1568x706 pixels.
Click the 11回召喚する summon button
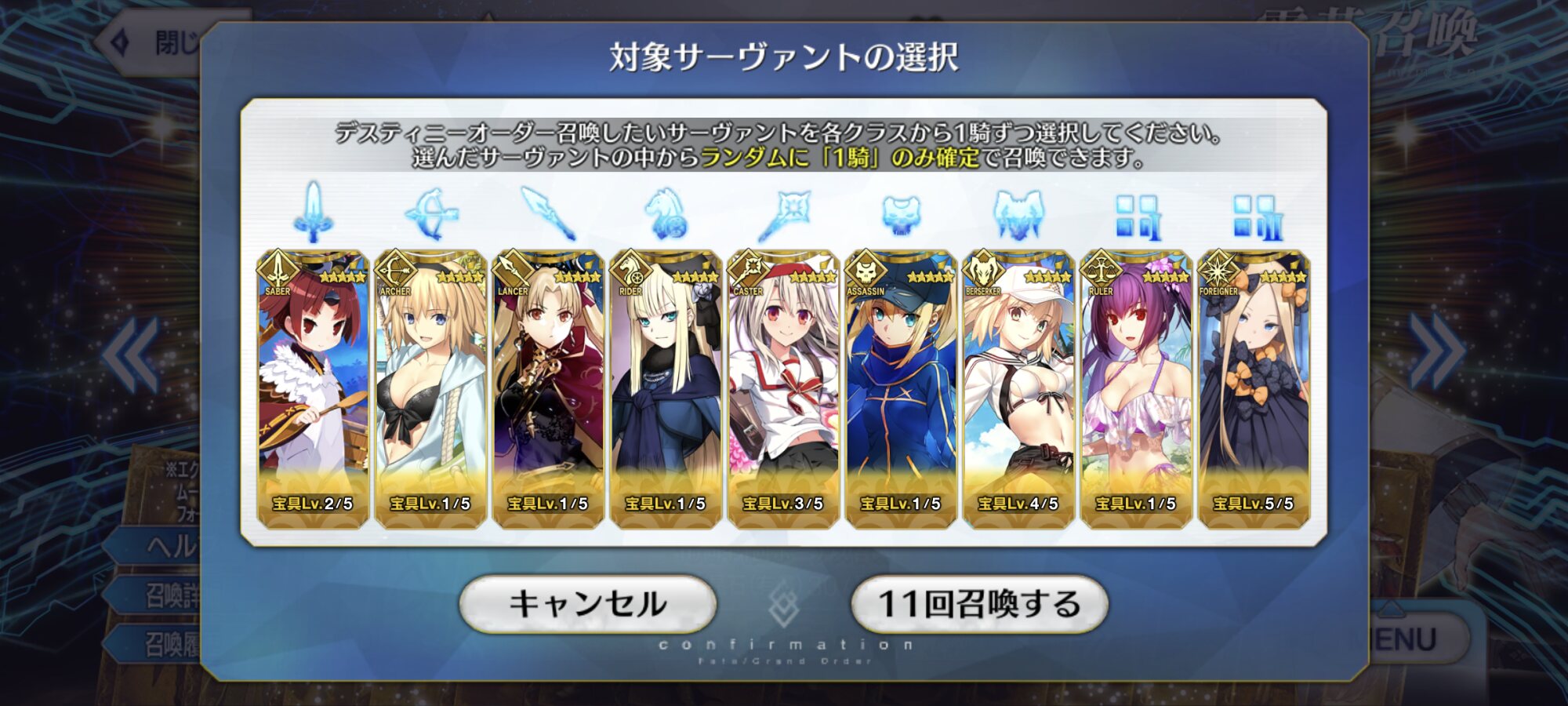coord(979,604)
